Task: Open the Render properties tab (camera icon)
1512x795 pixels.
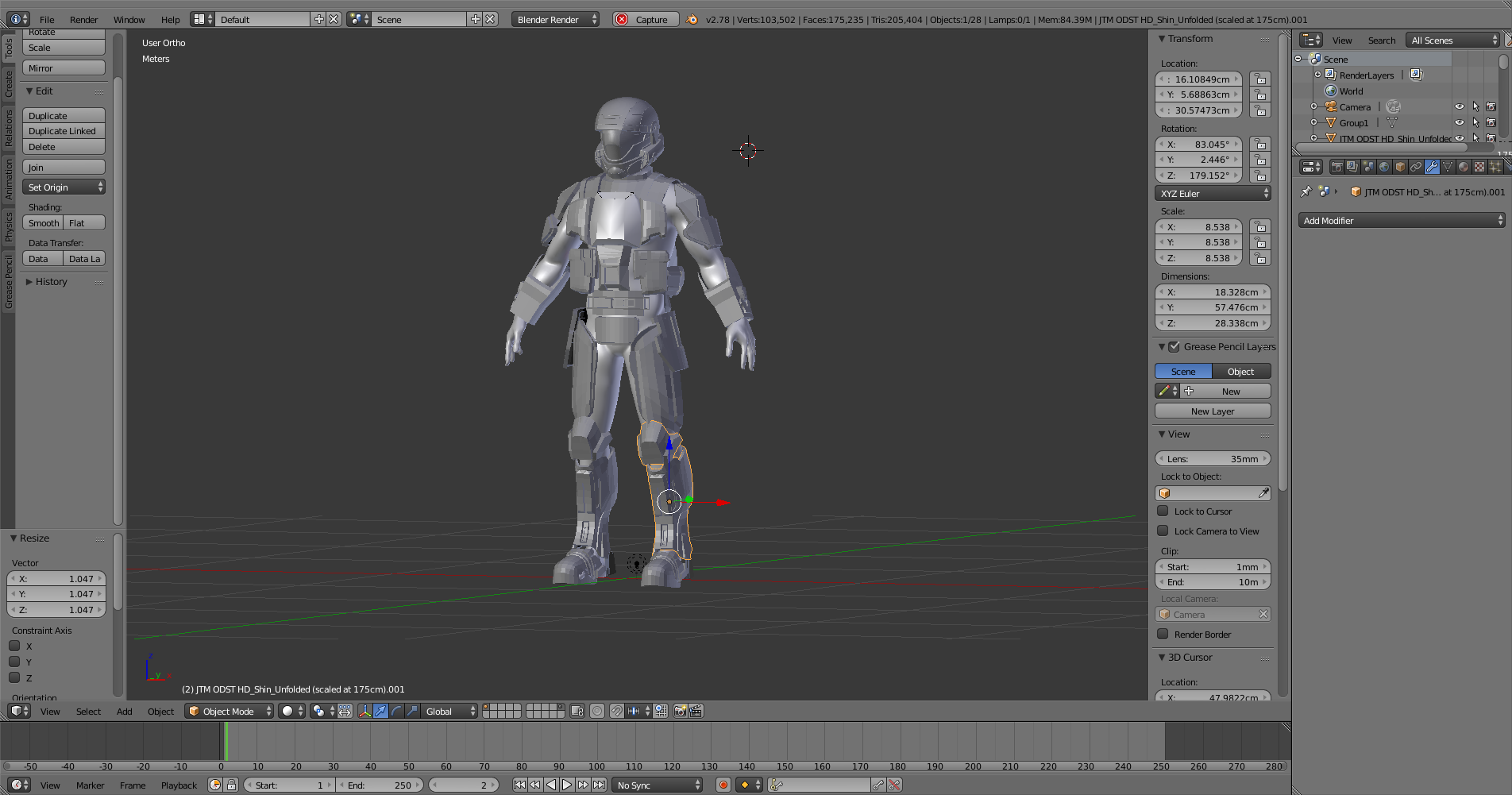Action: [1337, 167]
